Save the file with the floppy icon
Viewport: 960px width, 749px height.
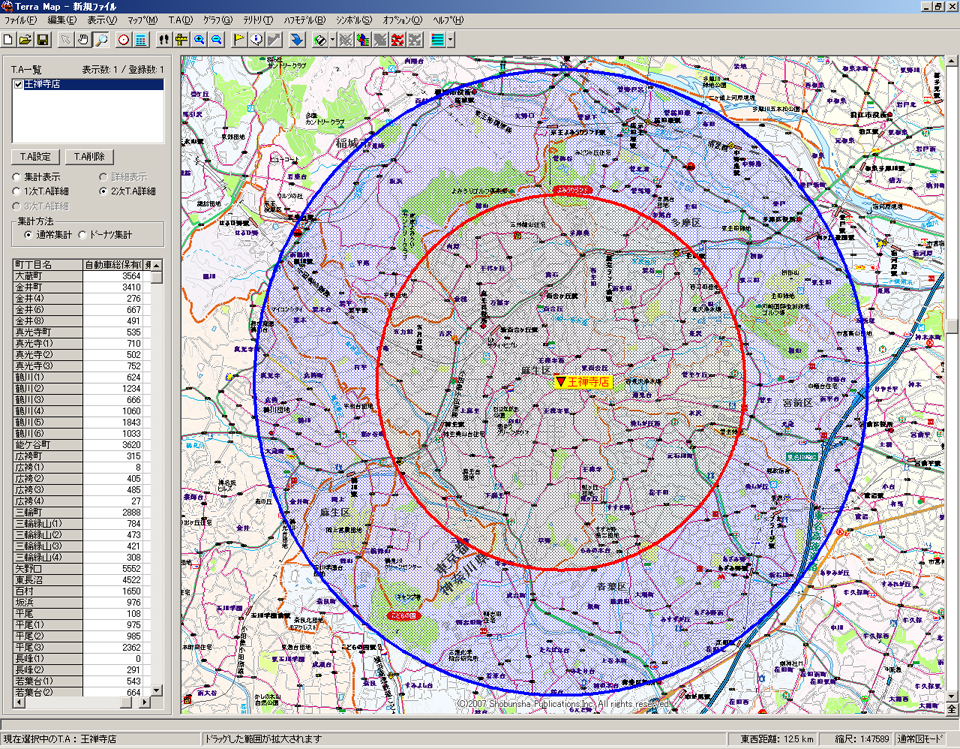point(43,40)
